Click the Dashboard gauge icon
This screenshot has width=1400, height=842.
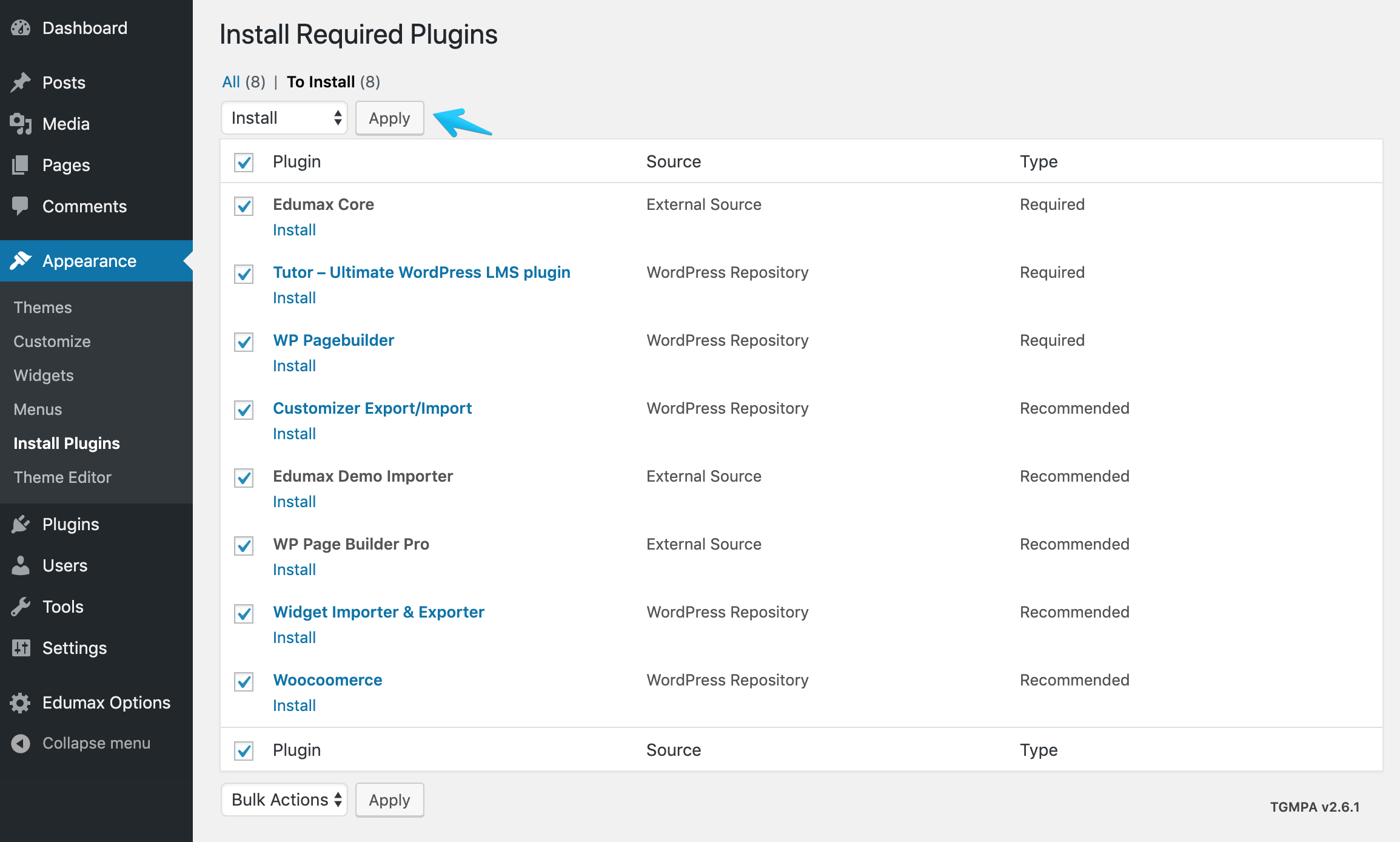pyautogui.click(x=21, y=28)
